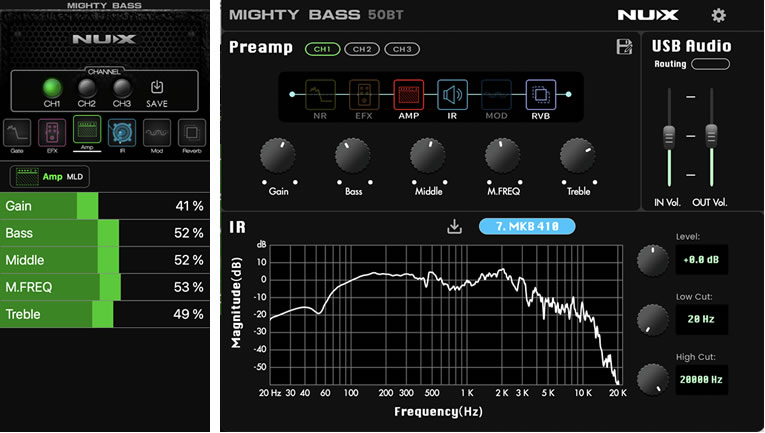
Task: Switch to the CH3 preamp tab
Action: click(x=401, y=49)
